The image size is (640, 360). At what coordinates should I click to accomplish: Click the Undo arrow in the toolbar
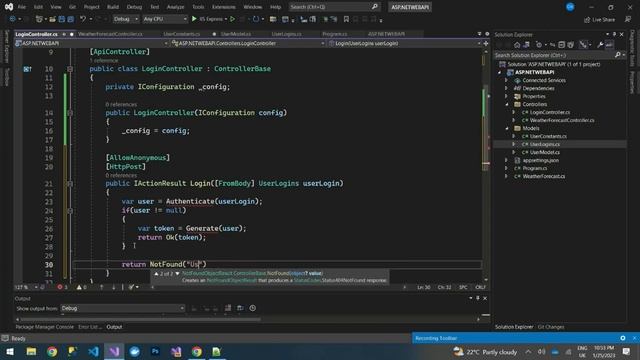click(83, 19)
